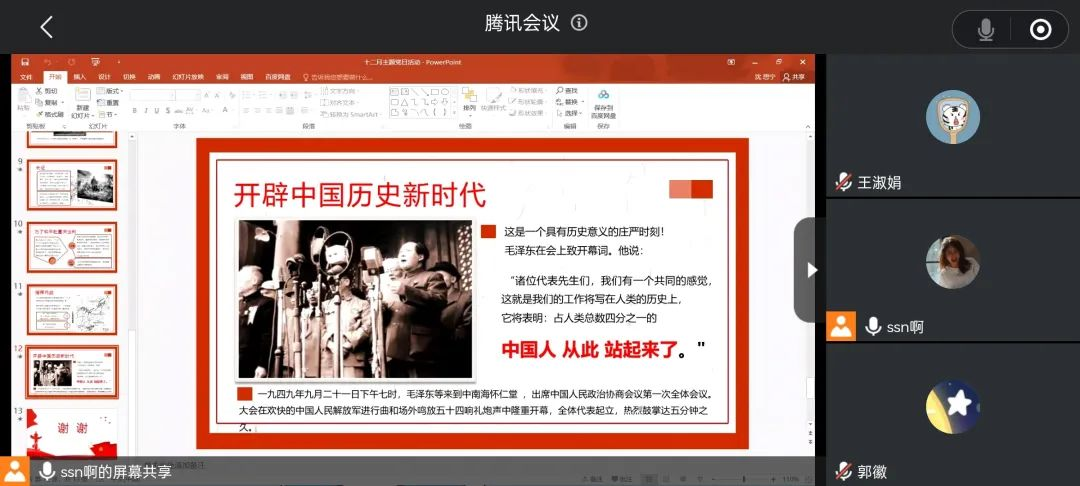Open the 插入 ribbon tab
The image size is (1080, 486).
[79, 77]
